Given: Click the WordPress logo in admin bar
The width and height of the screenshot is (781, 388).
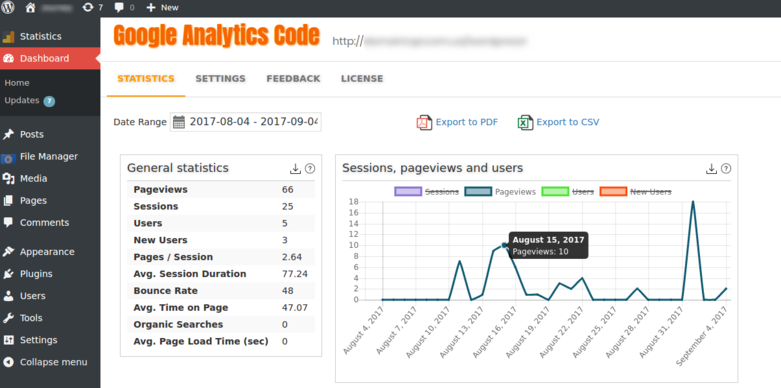Looking at the screenshot, I should [8, 7].
